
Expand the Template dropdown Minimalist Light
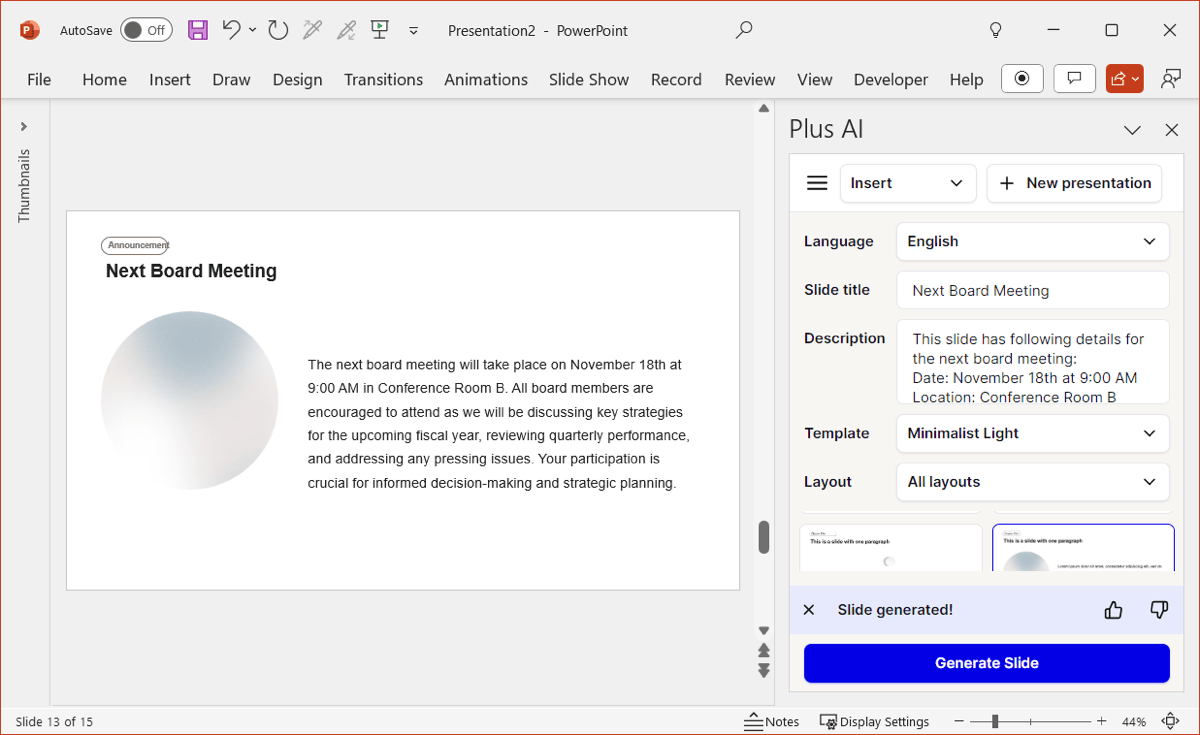(1032, 433)
